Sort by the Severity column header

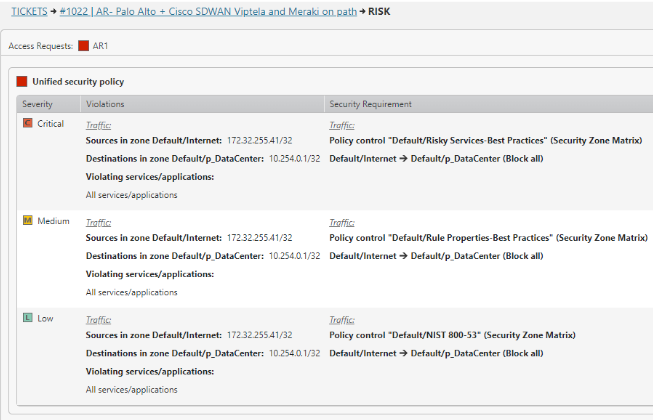[38, 104]
